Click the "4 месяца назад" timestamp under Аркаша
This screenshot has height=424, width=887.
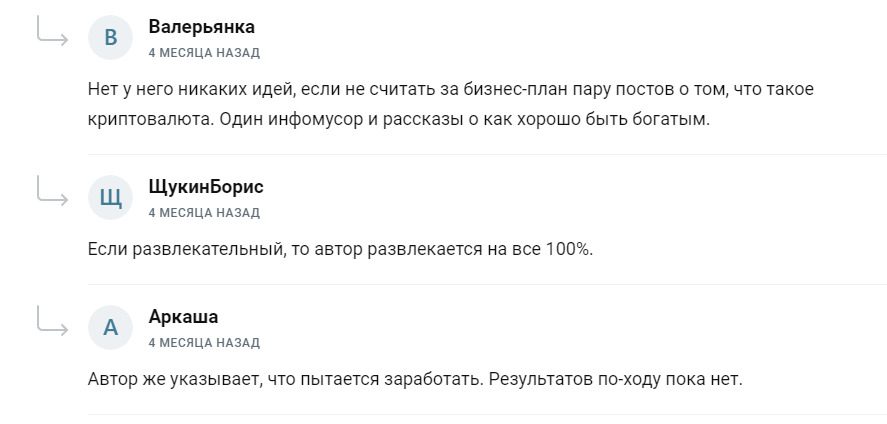[x=204, y=342]
